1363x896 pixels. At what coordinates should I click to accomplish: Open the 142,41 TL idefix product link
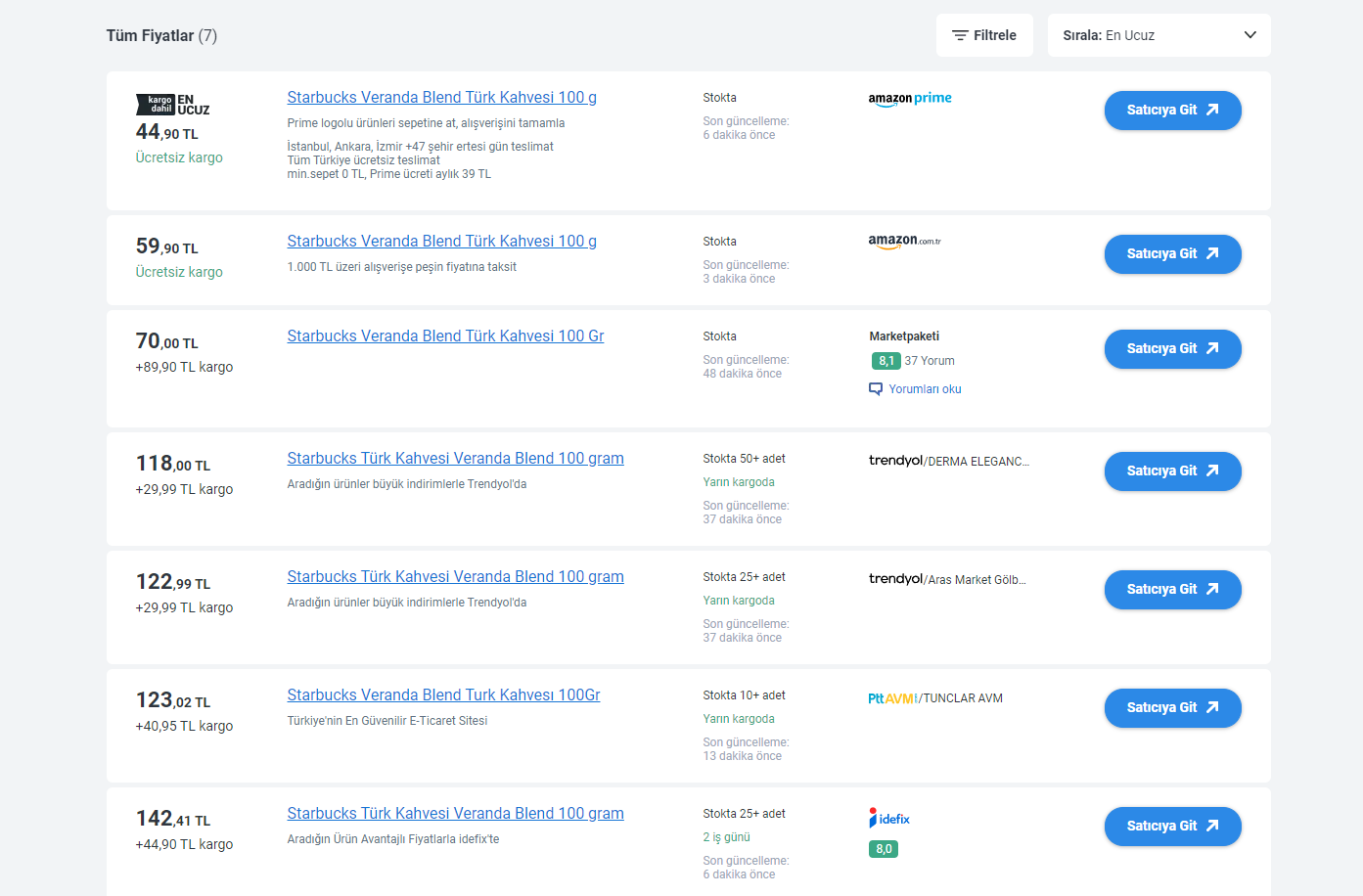click(x=455, y=814)
